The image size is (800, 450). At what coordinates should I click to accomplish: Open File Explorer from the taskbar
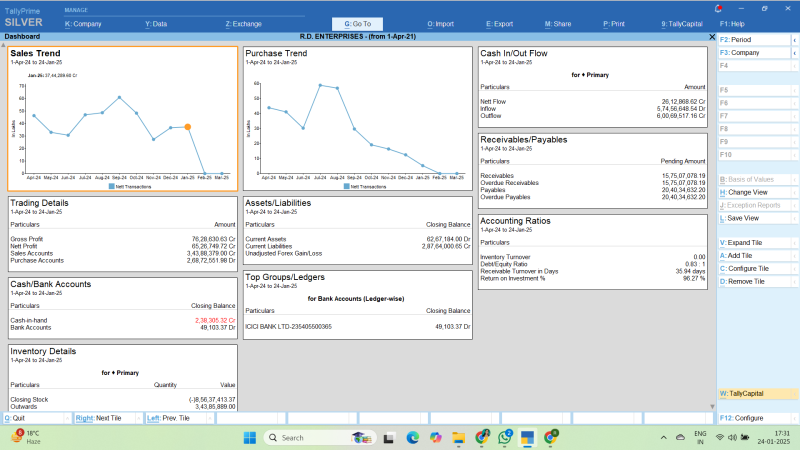pyautogui.click(x=458, y=437)
